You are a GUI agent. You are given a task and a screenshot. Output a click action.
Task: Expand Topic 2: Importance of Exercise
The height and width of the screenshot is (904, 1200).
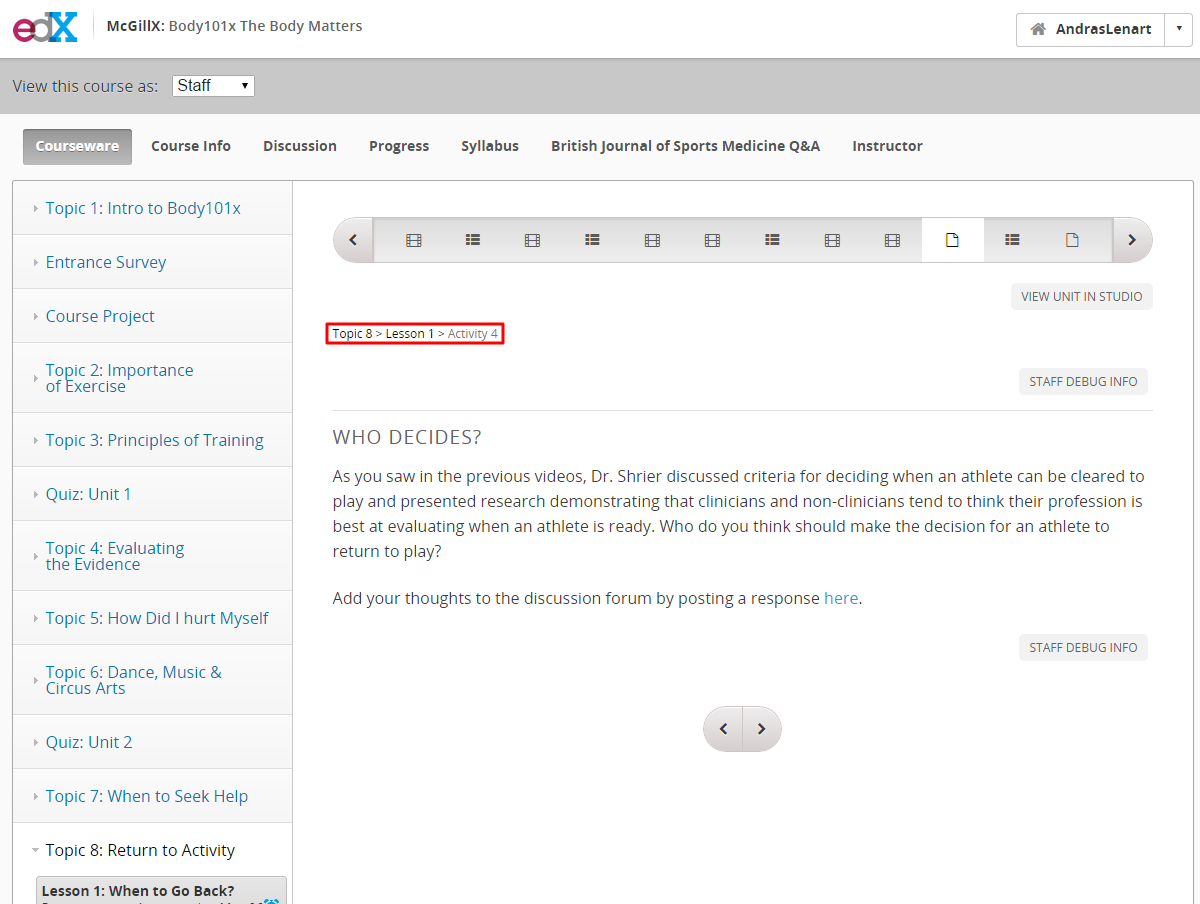click(152, 378)
